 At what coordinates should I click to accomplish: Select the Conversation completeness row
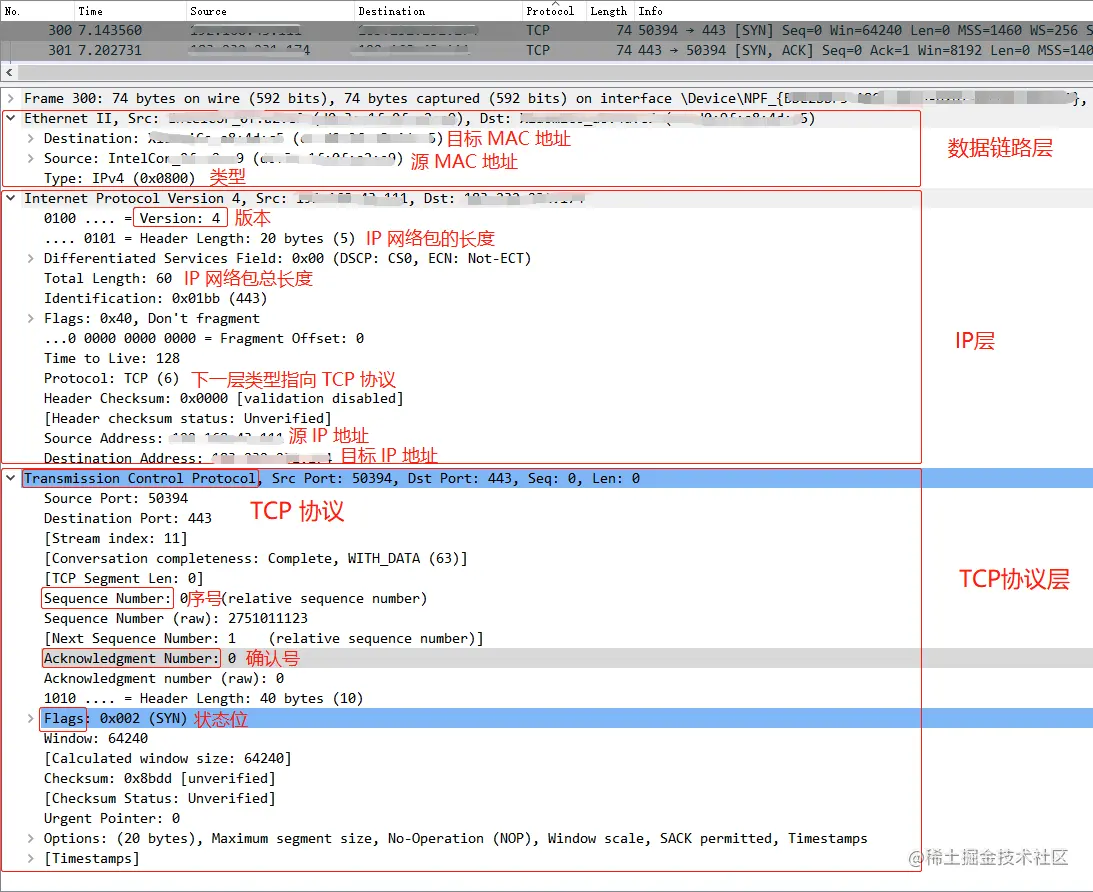click(256, 558)
